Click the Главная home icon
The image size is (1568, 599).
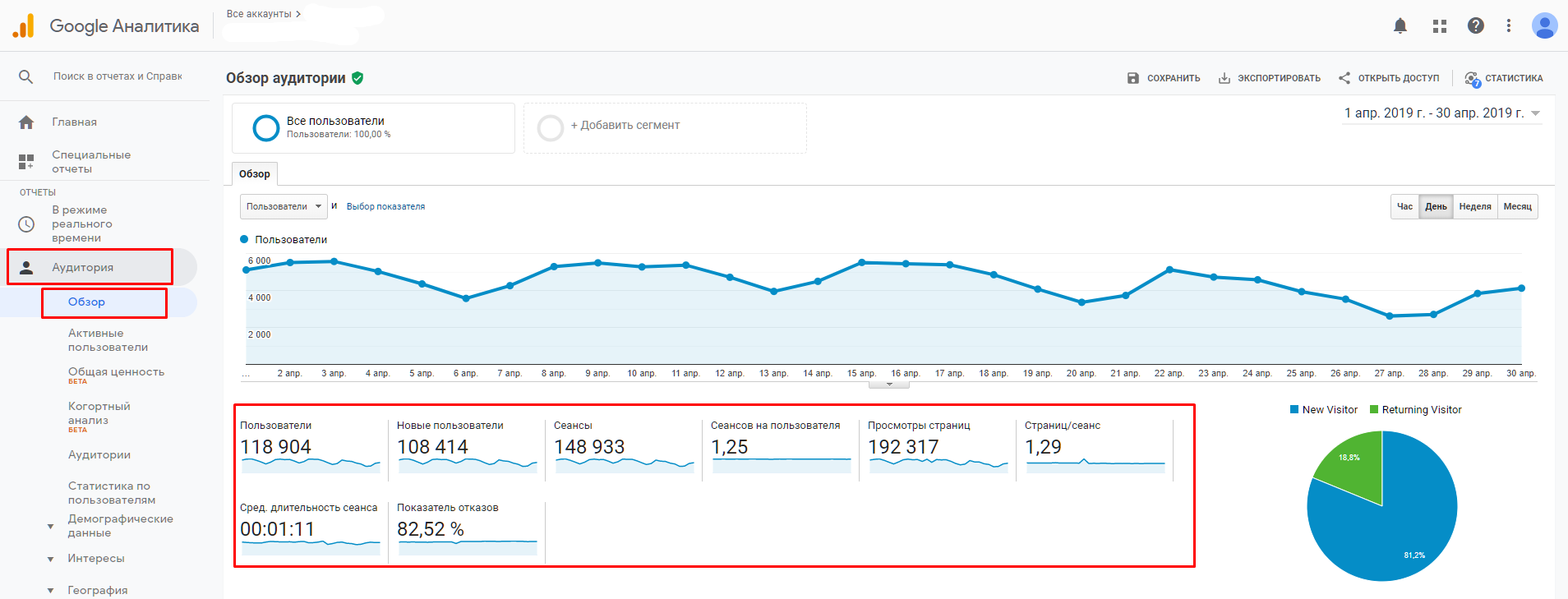click(26, 122)
